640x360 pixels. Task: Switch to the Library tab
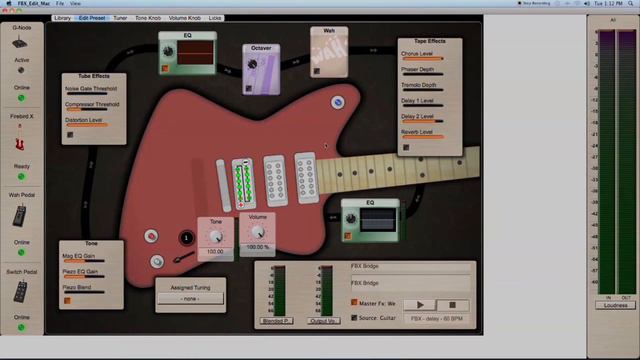click(62, 18)
